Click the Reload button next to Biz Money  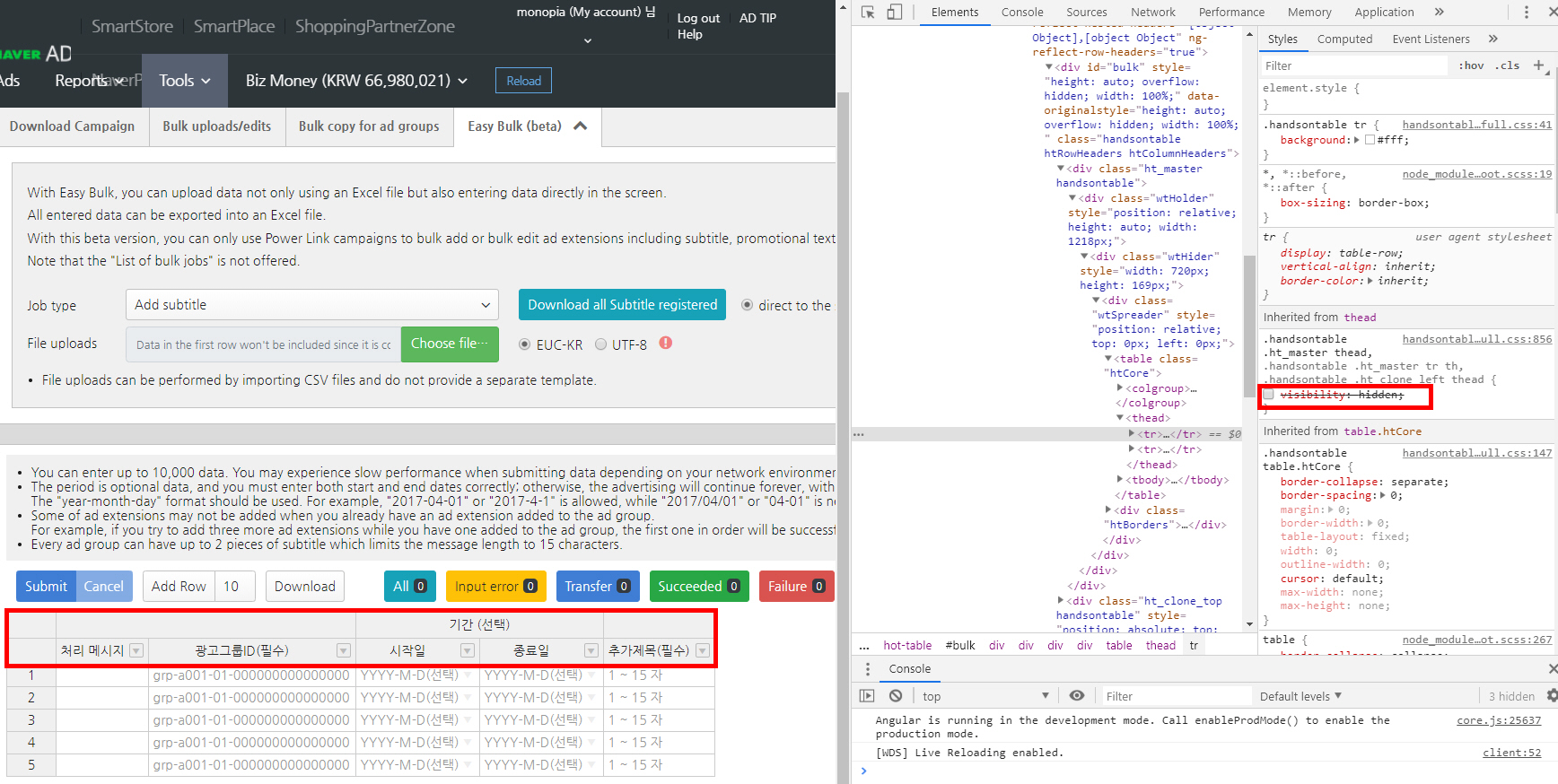[x=523, y=81]
